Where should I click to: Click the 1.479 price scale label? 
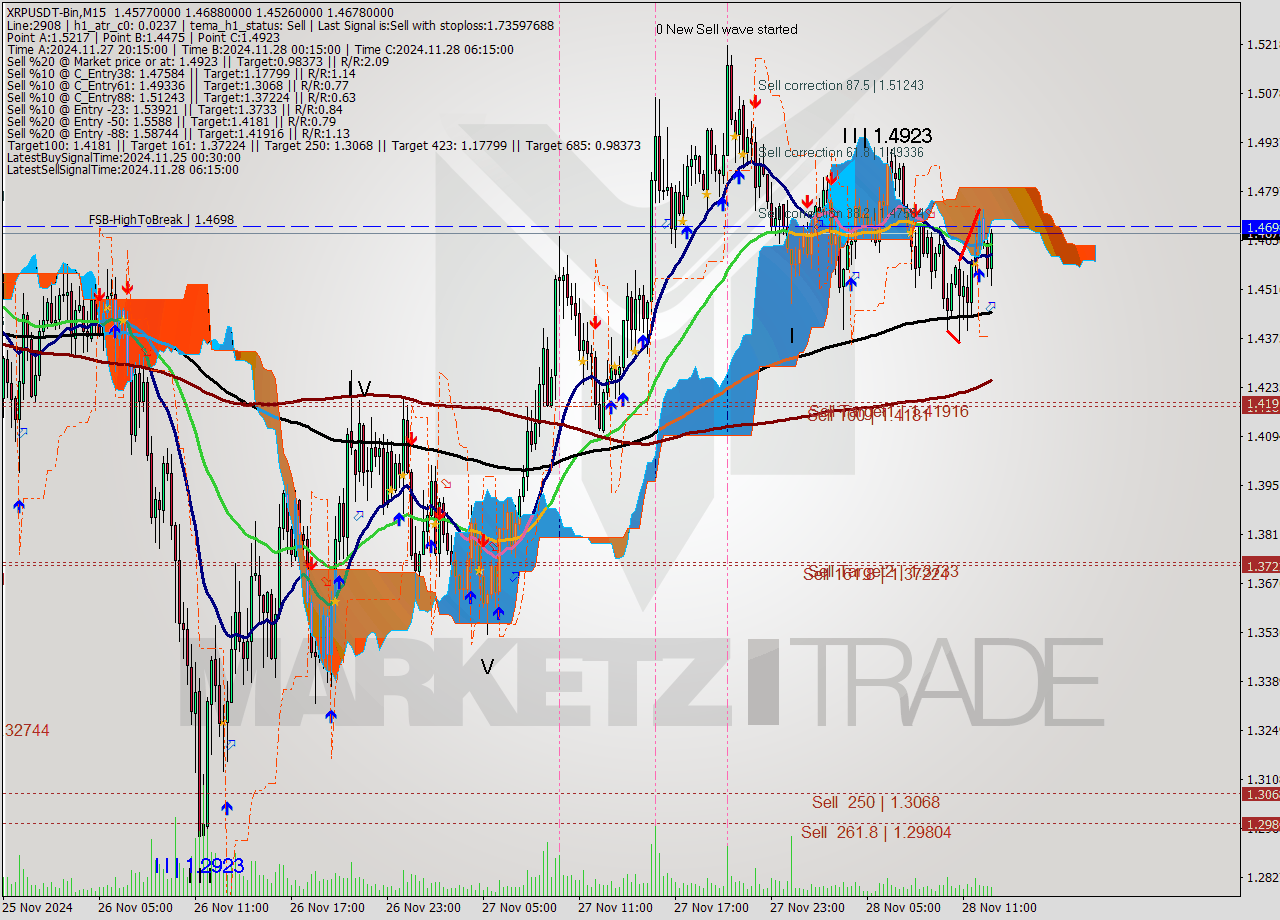[1263, 191]
